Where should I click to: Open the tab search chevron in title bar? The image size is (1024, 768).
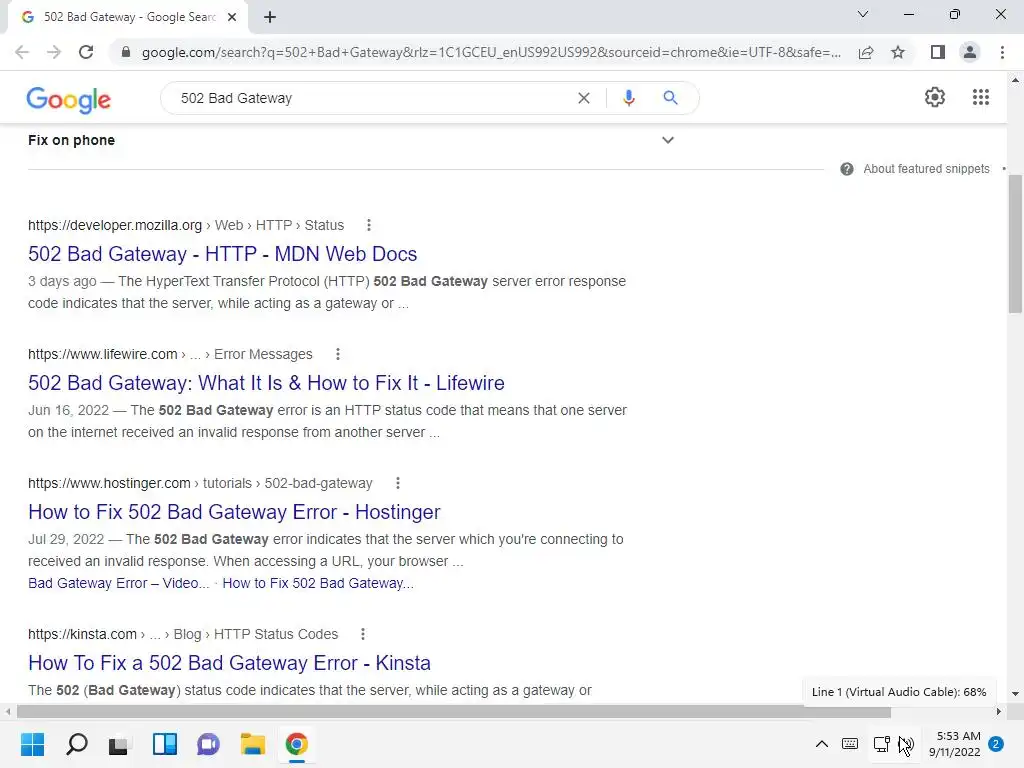pyautogui.click(x=863, y=14)
